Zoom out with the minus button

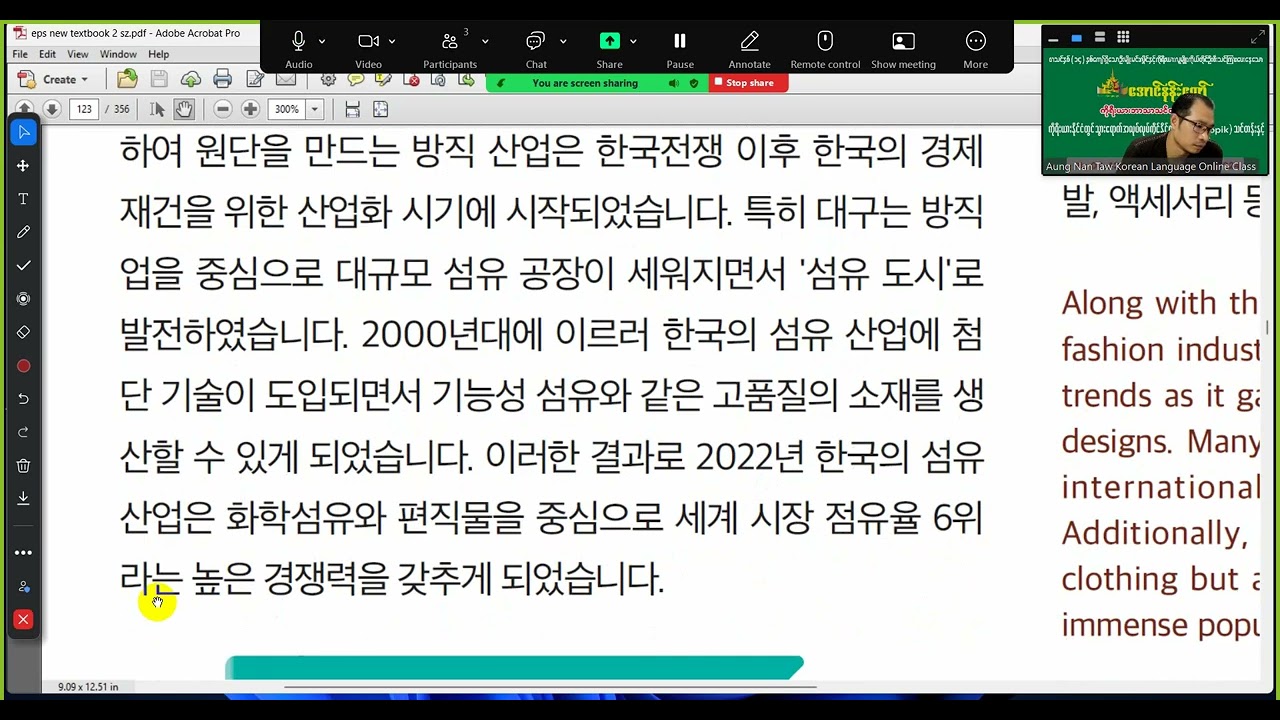tap(223, 109)
